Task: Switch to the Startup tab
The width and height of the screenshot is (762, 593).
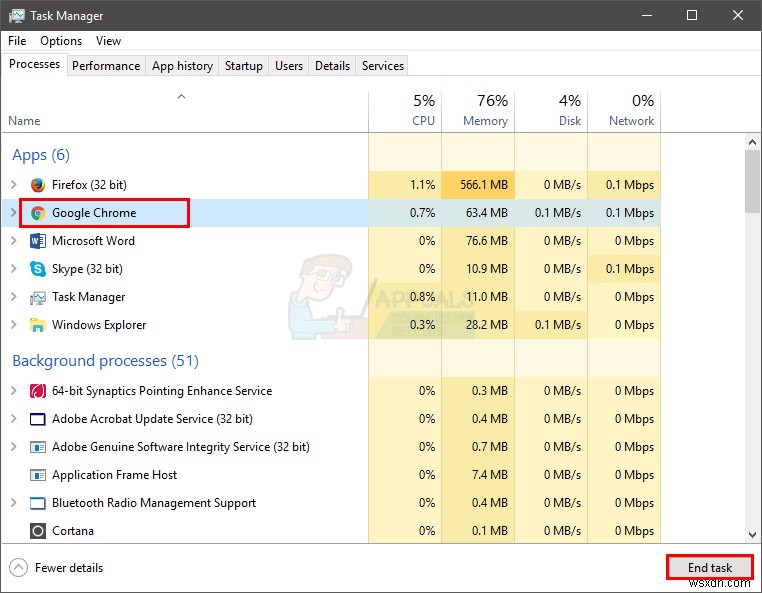Action: [x=243, y=66]
